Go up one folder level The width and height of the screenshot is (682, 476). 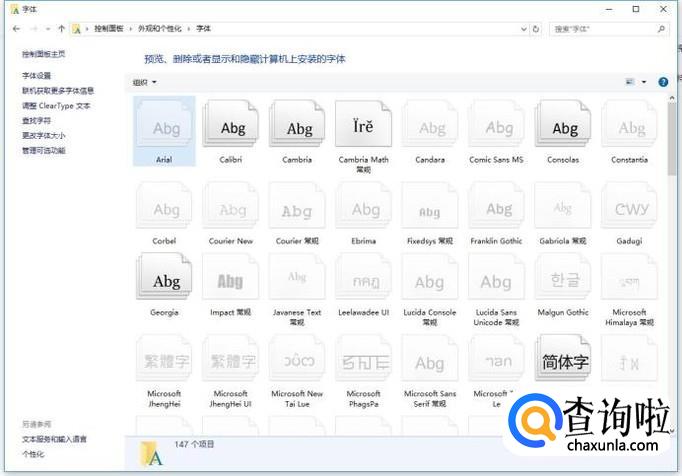(61, 29)
